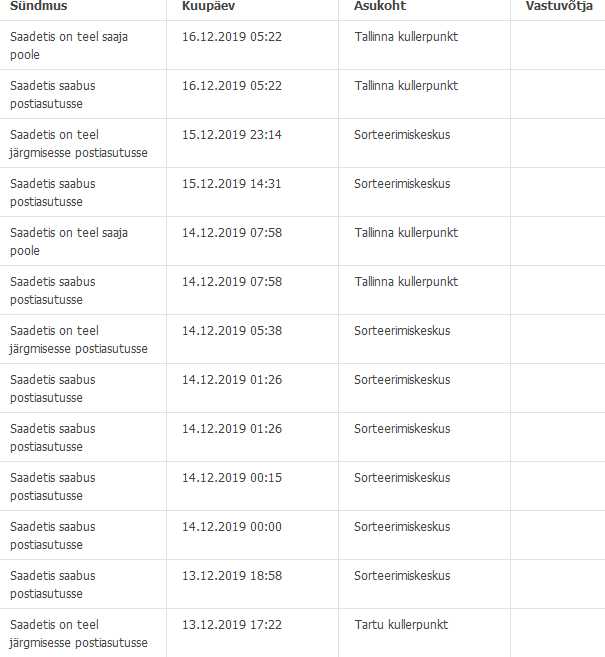The height and width of the screenshot is (657, 605).
Task: Click the 15.12.2019 14:31 date cell
Action: (x=232, y=184)
